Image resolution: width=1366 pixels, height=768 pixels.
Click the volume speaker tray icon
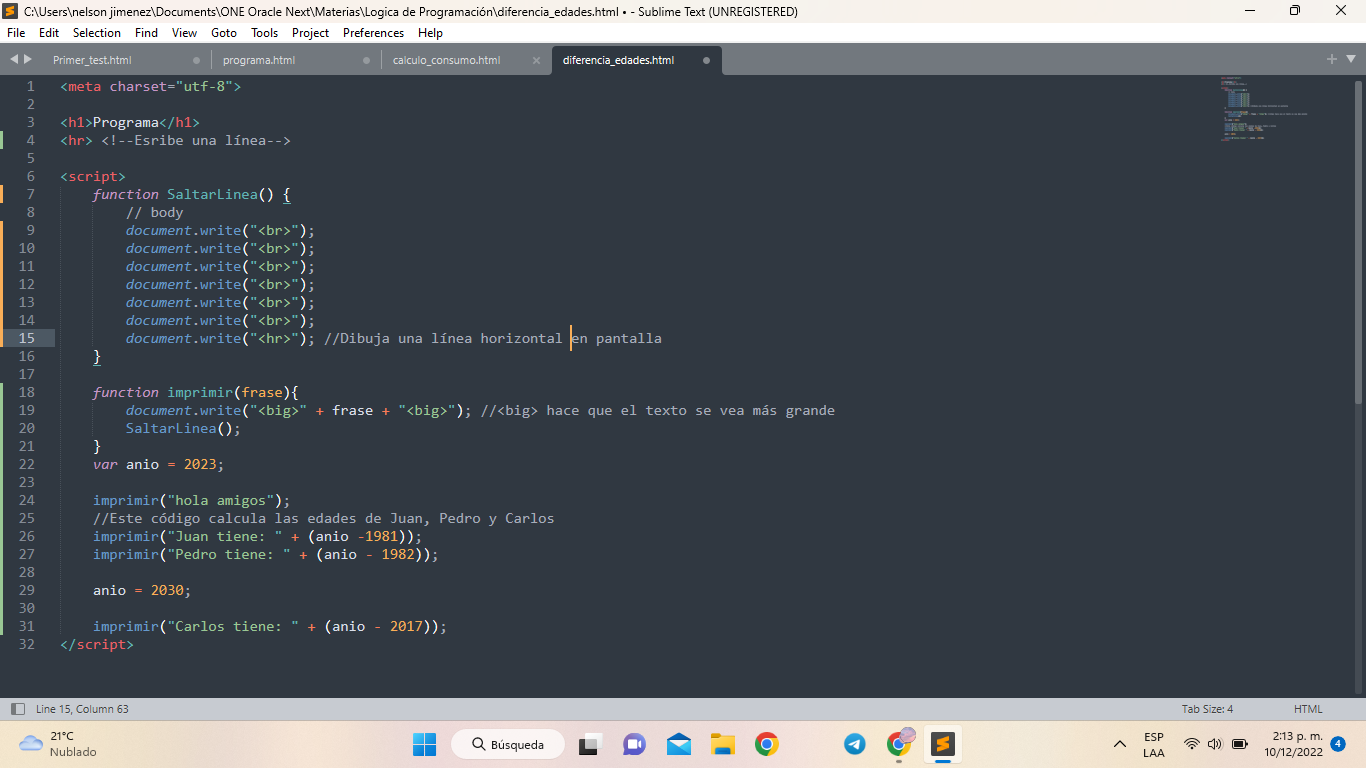point(1215,744)
